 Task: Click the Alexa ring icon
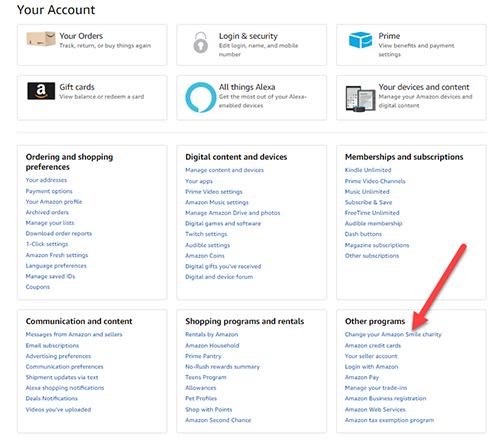pos(201,97)
